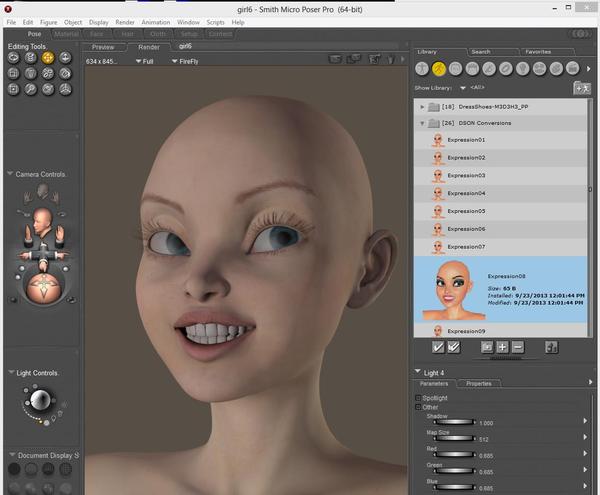Toggle the Other group box
The height and width of the screenshot is (495, 600).
(x=418, y=407)
